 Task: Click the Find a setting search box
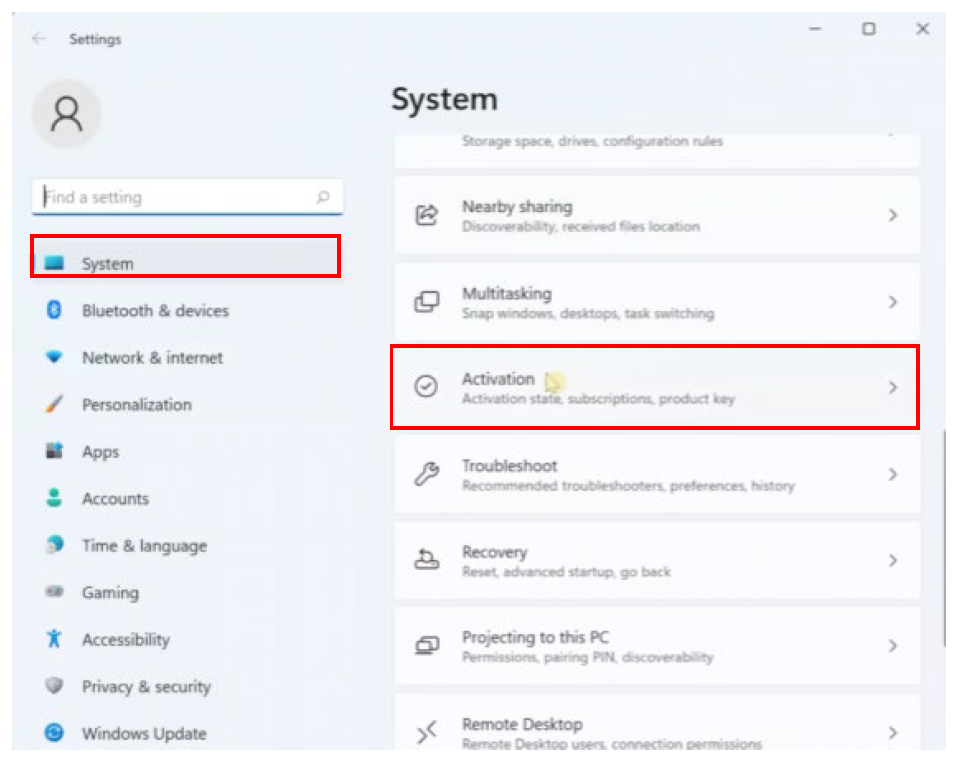pos(180,197)
